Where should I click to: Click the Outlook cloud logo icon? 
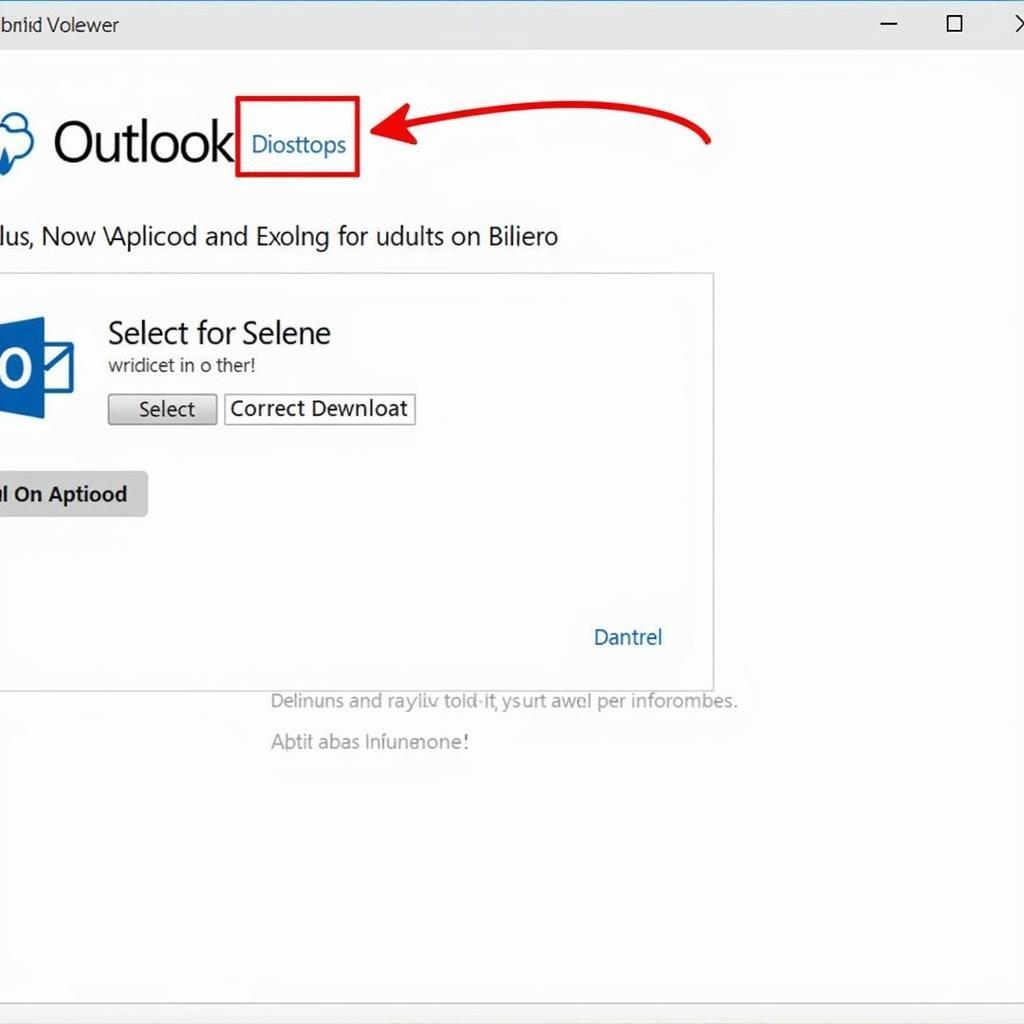coord(16,142)
